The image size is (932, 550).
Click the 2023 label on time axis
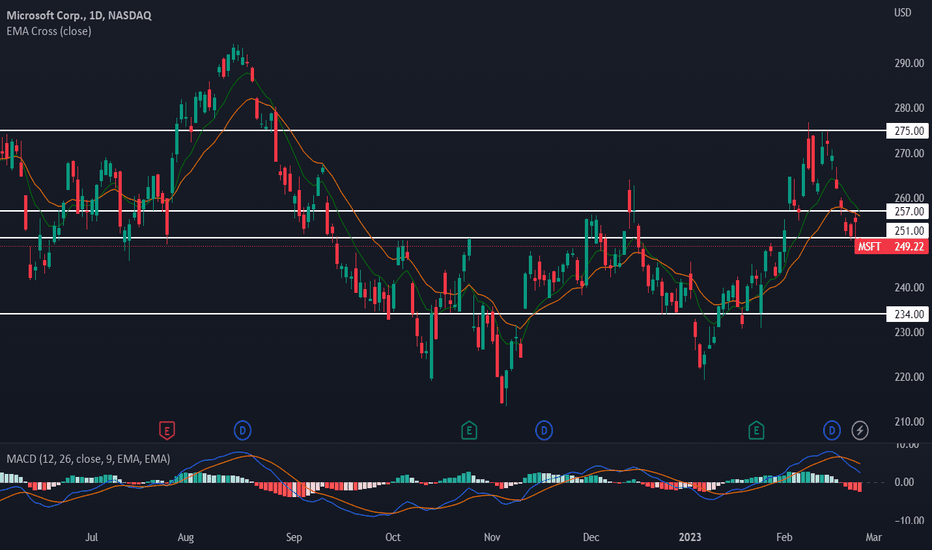(690, 537)
